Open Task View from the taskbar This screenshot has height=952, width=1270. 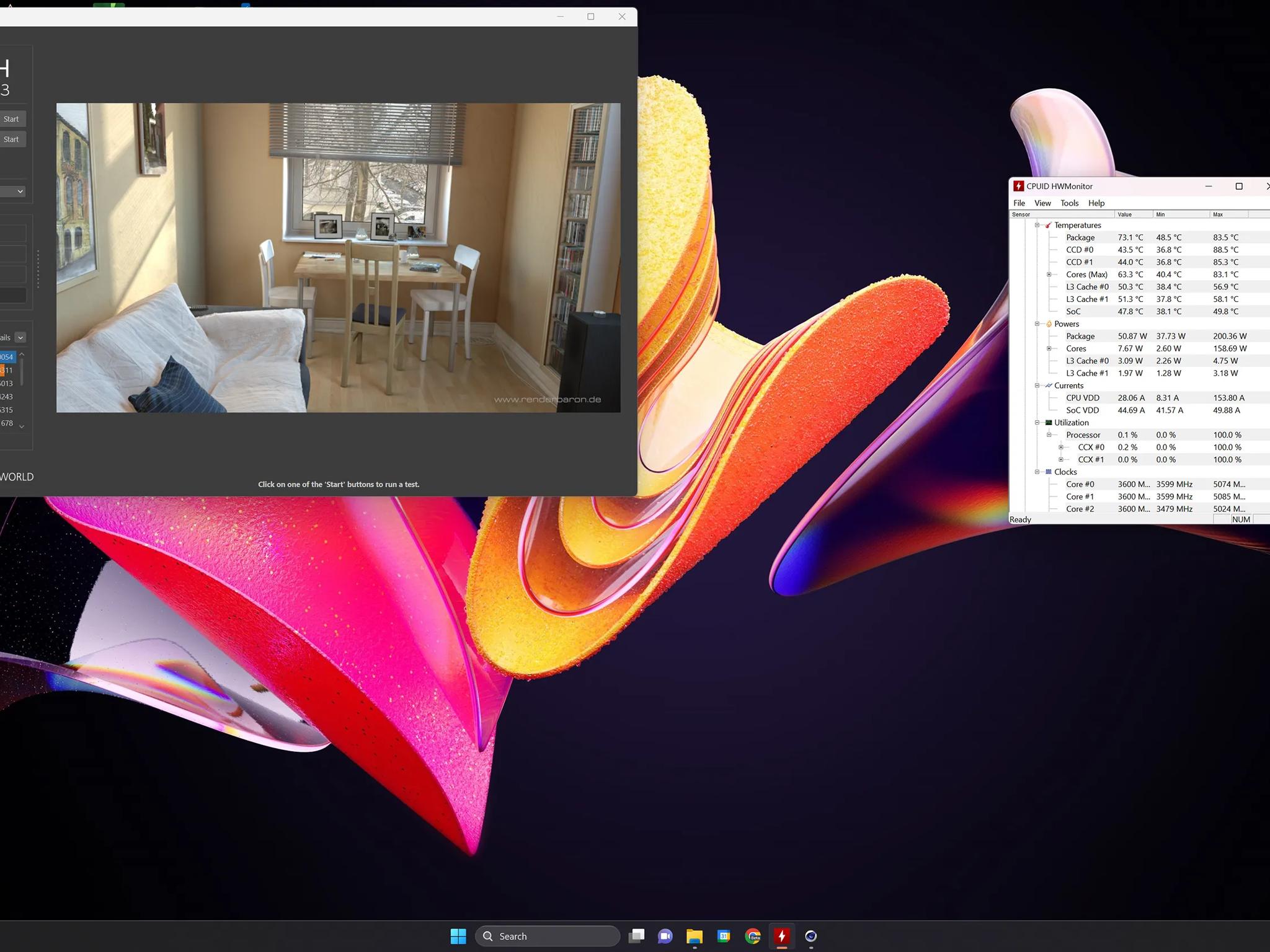point(636,936)
